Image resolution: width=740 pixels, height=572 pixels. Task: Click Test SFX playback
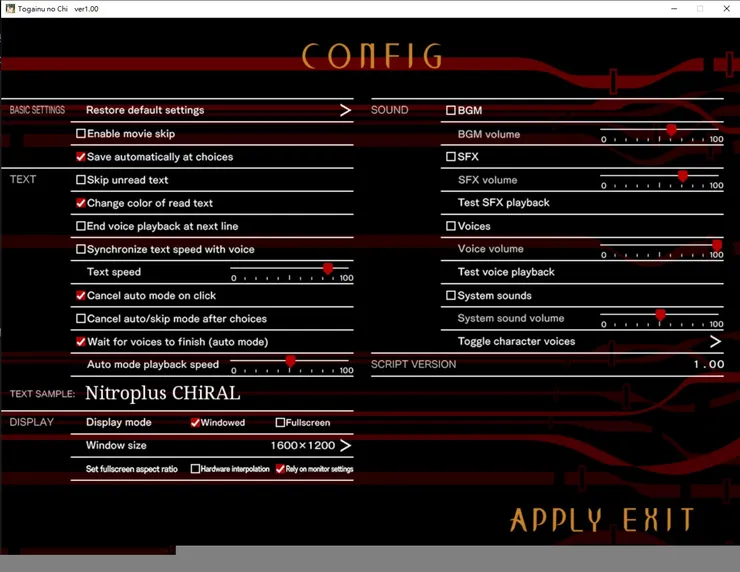tap(504, 203)
